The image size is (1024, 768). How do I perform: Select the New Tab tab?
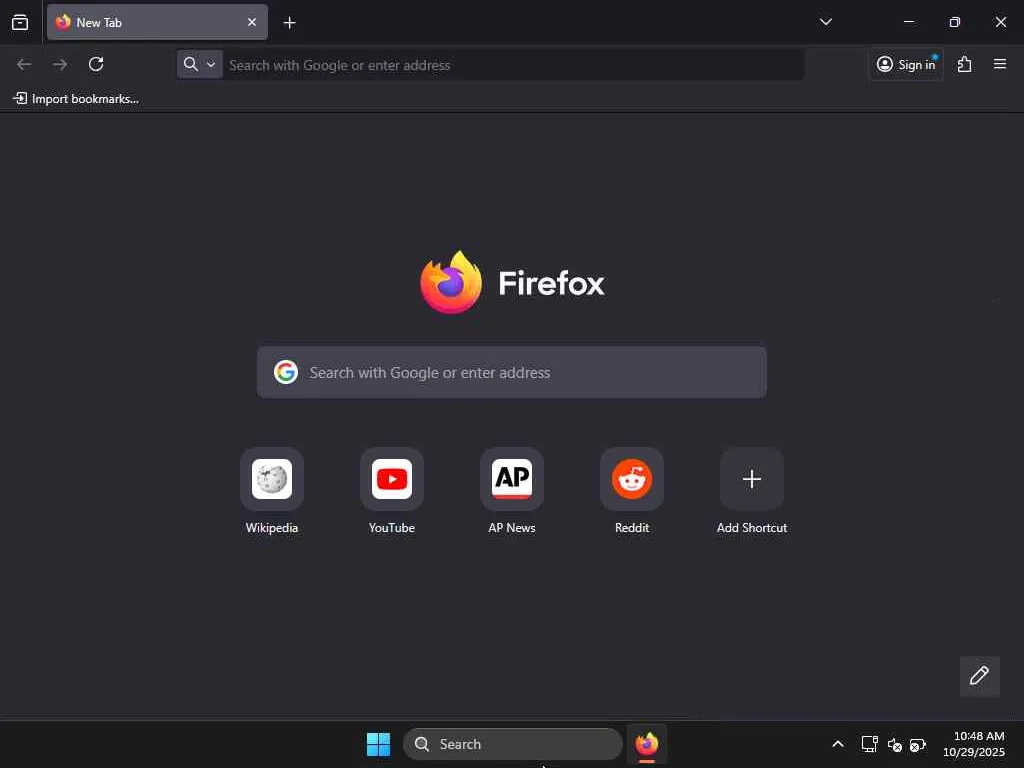157,22
